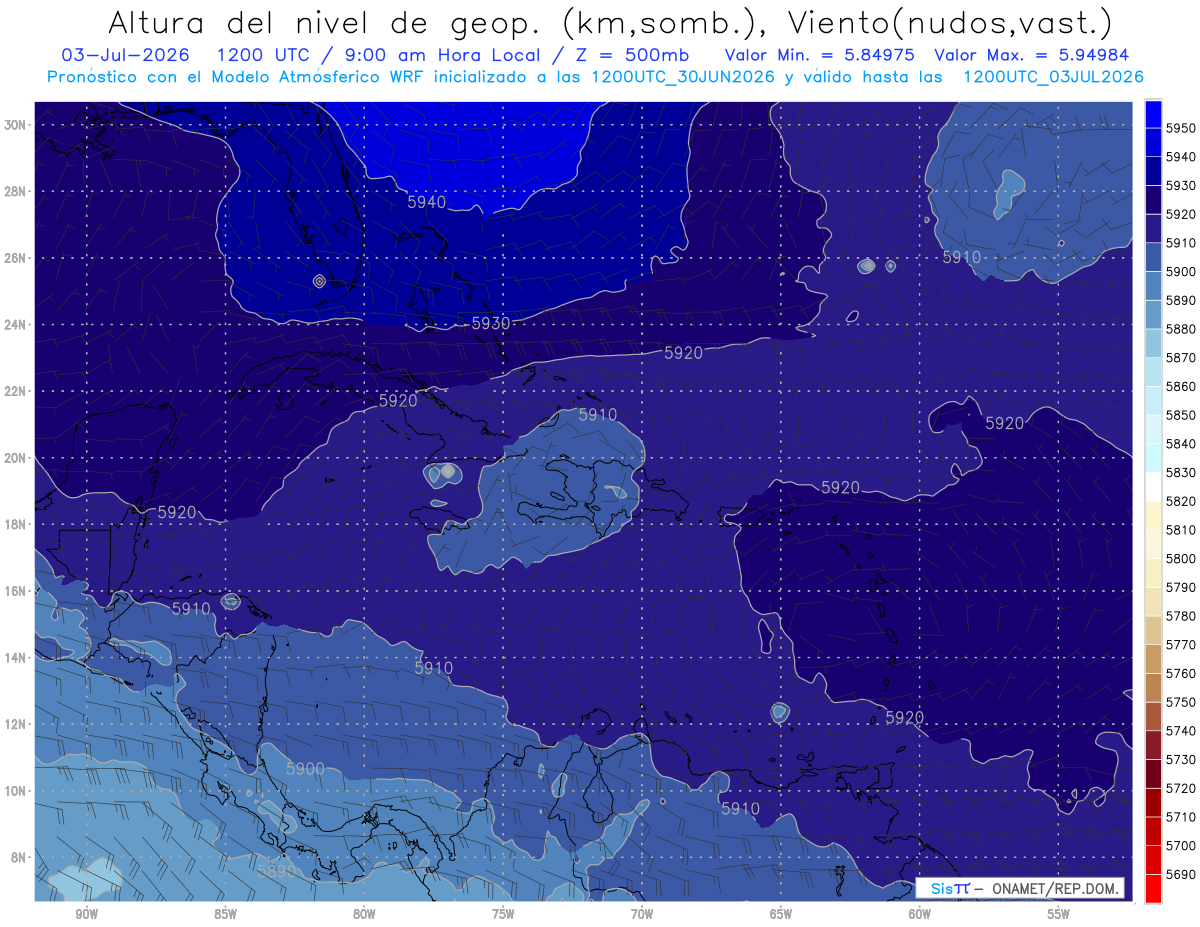Click the 70W longitude axis label
Image resolution: width=1200 pixels, height=927 pixels.
click(642, 914)
